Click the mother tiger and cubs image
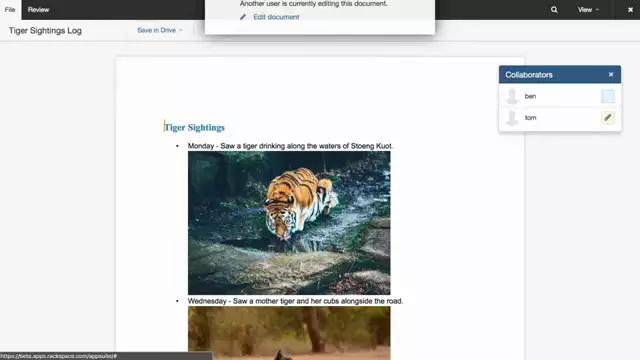The image size is (640, 360). click(x=289, y=333)
